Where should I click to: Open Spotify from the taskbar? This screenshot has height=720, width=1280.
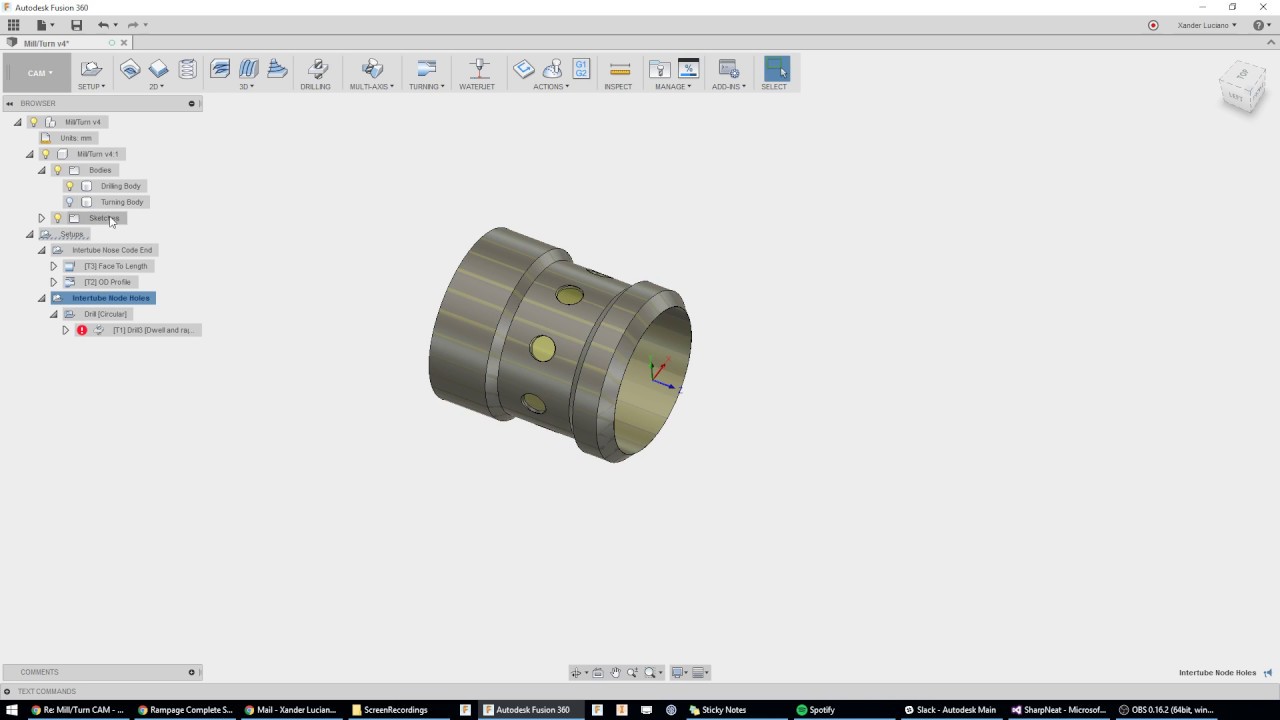point(815,710)
